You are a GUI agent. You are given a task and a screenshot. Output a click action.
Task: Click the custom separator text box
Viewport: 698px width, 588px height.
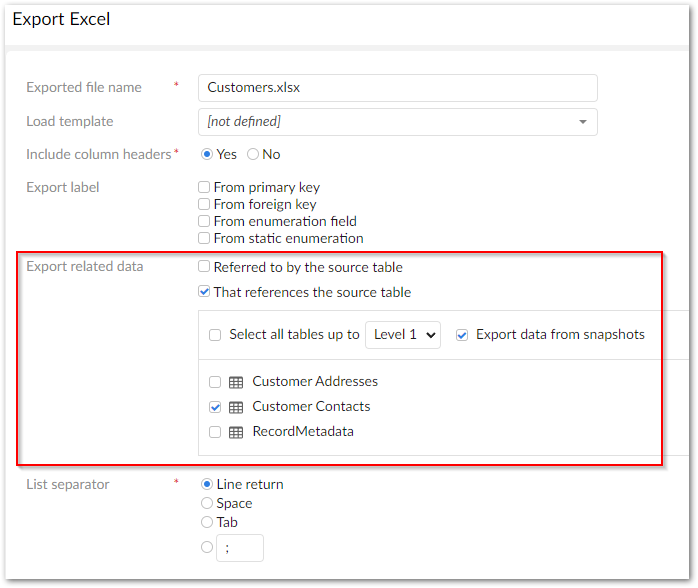click(x=239, y=547)
